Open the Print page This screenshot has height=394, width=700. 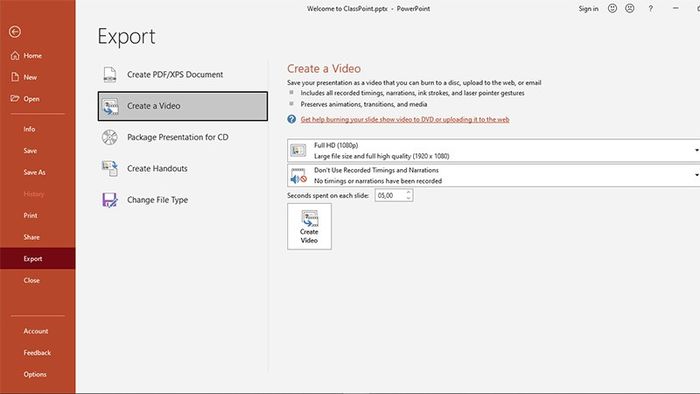click(x=30, y=216)
